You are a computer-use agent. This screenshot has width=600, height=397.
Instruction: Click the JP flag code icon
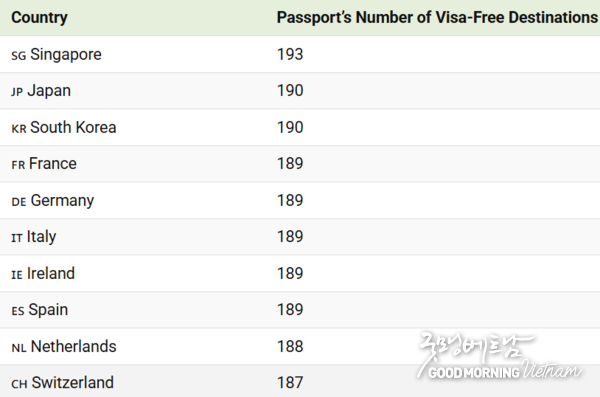17,92
